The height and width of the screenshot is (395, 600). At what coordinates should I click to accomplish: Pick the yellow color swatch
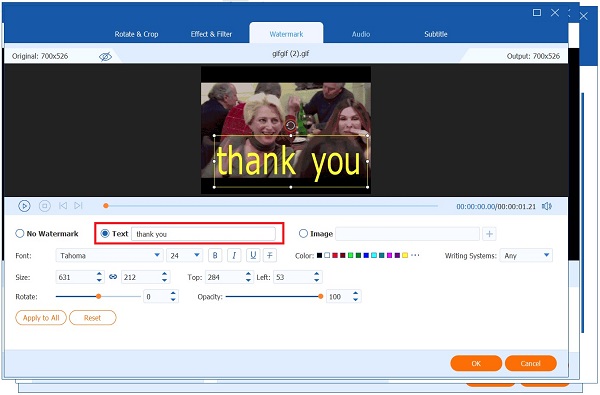pyautogui.click(x=405, y=255)
